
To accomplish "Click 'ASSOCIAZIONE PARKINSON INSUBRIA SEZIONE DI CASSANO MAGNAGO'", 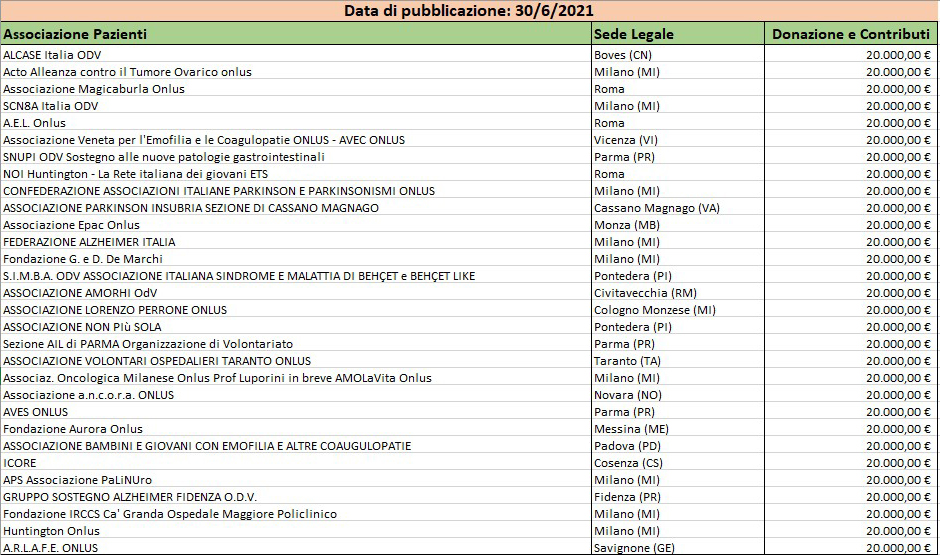I will 296,208.
